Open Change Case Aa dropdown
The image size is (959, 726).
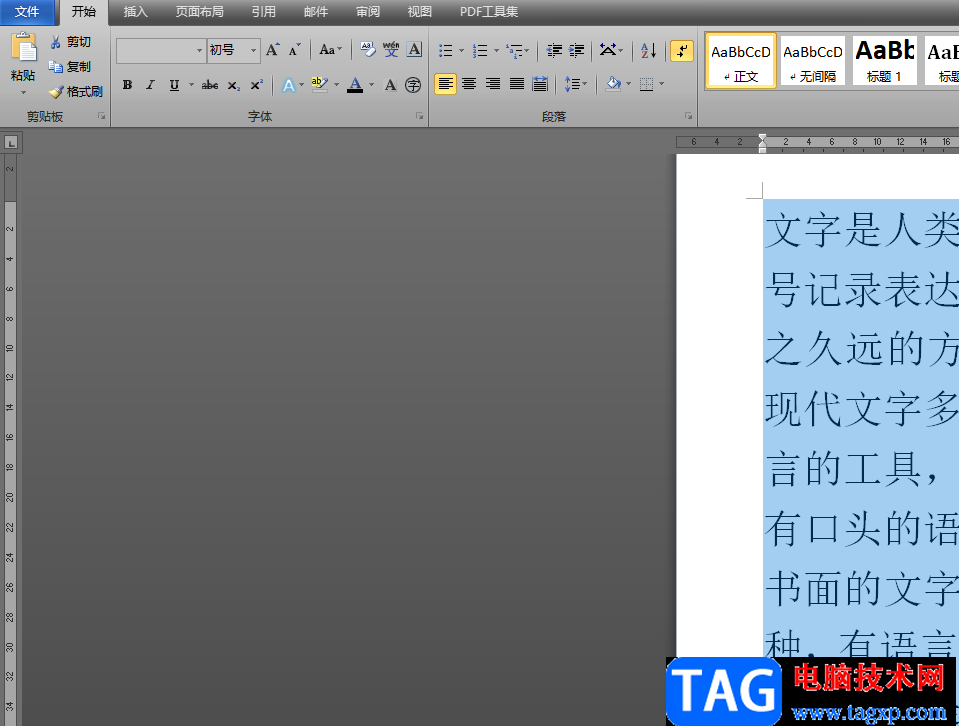330,50
